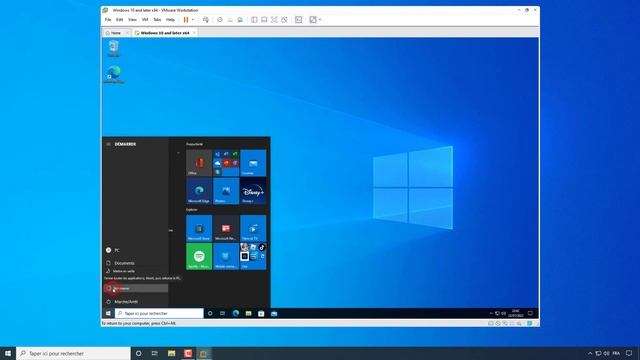This screenshot has height=360, width=640.
Task: Open Documents from Start menu
Action: click(x=135, y=263)
